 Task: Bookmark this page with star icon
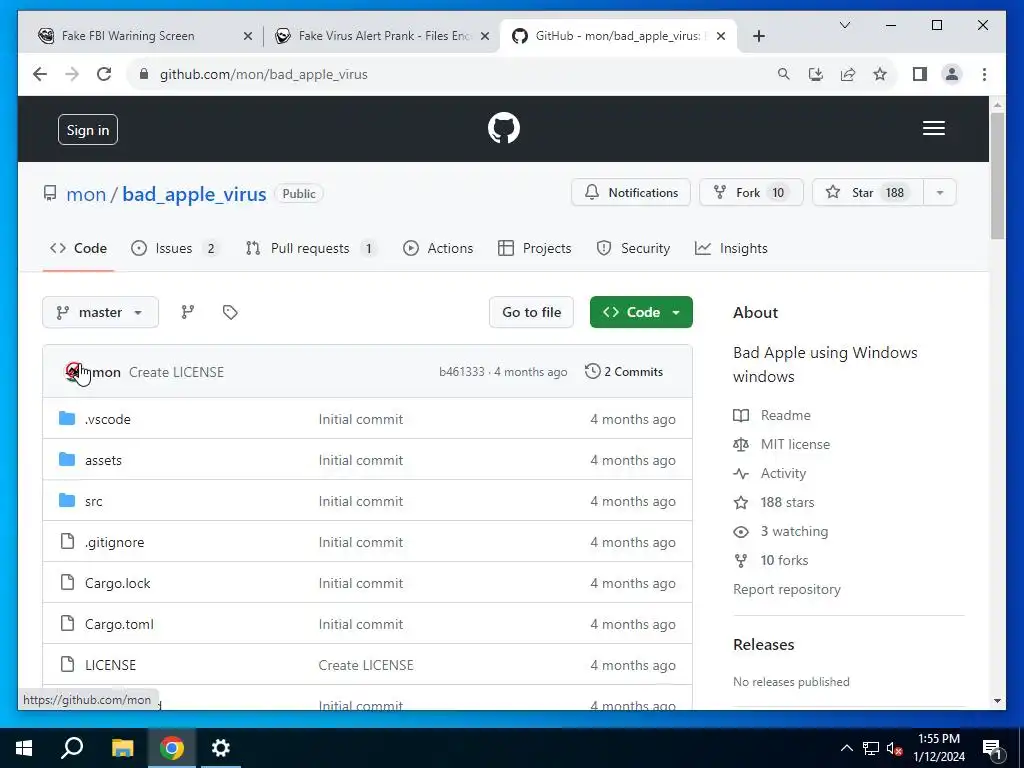(880, 74)
